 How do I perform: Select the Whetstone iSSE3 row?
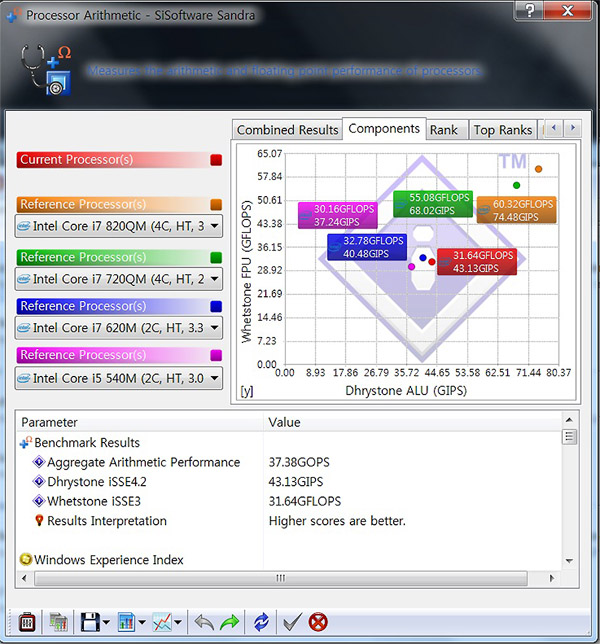(x=94, y=501)
